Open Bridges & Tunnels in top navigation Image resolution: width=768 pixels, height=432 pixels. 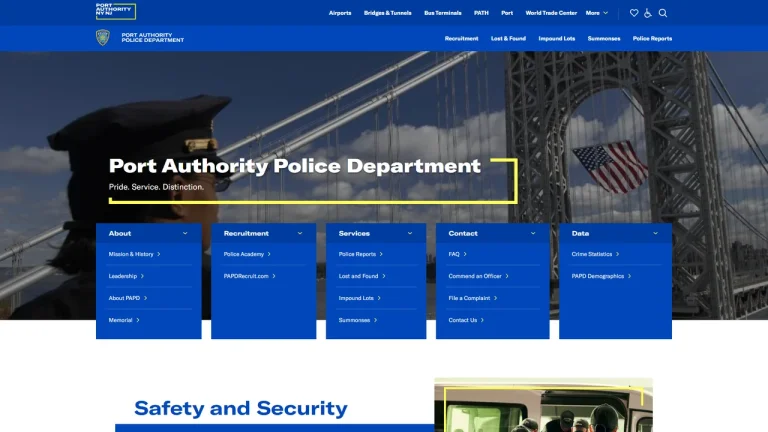tap(387, 13)
